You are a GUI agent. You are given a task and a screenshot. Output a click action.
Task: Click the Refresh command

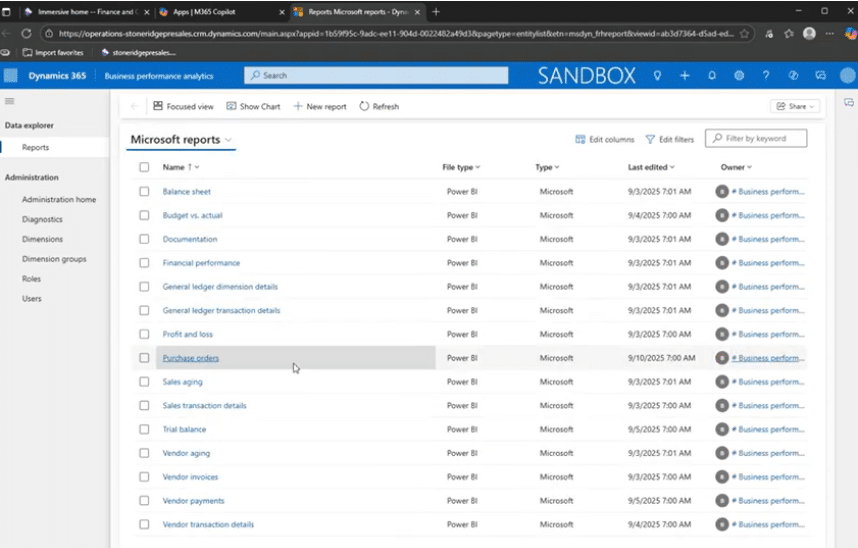pos(379,106)
